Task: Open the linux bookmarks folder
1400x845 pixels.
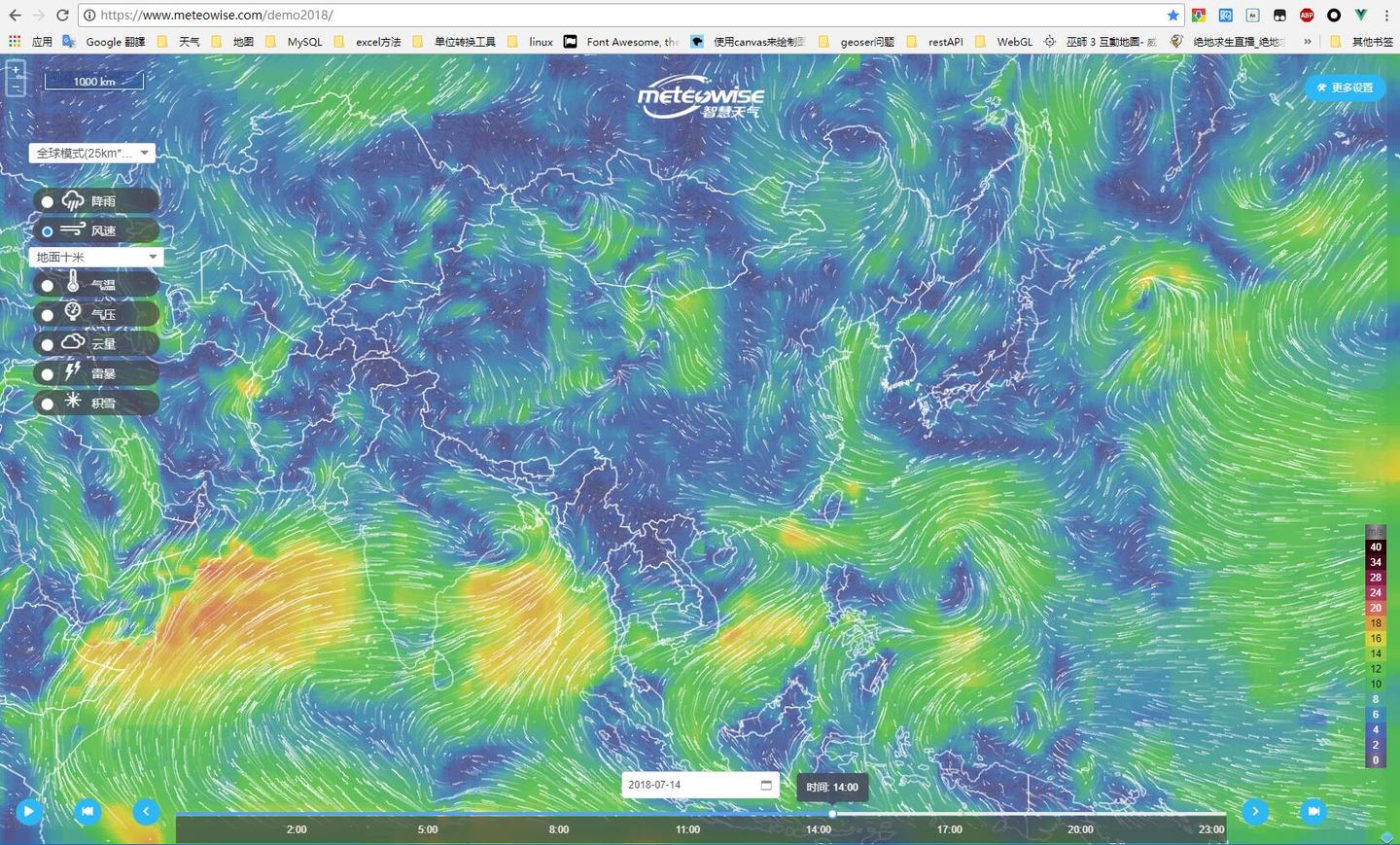Action: click(531, 42)
